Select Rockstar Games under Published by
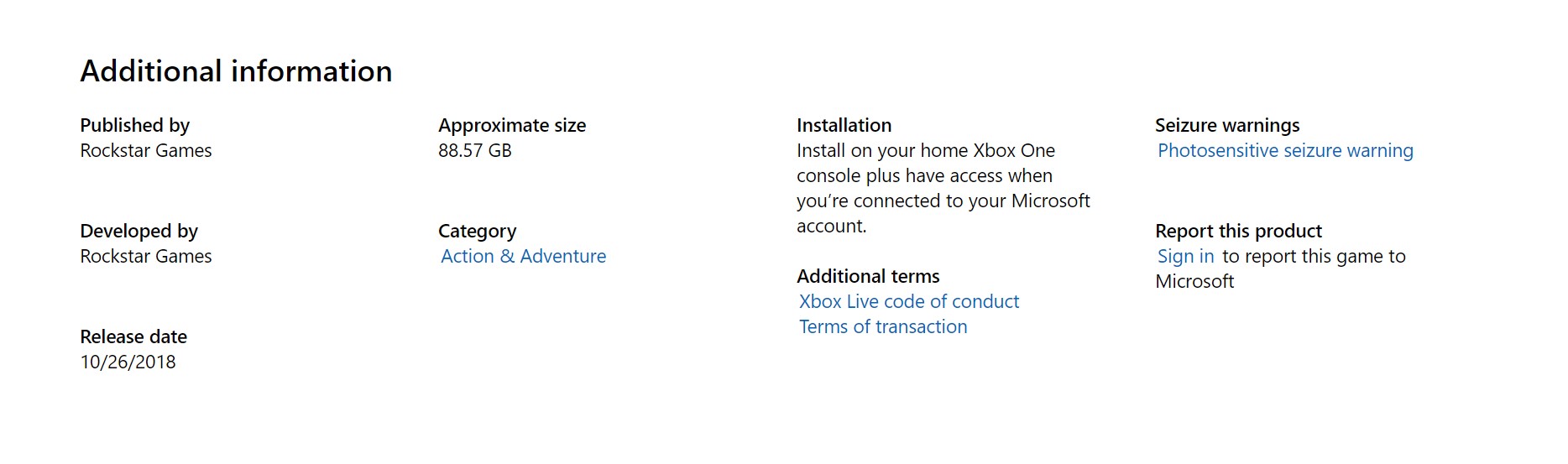This screenshot has height=464, width=1568. click(x=146, y=151)
